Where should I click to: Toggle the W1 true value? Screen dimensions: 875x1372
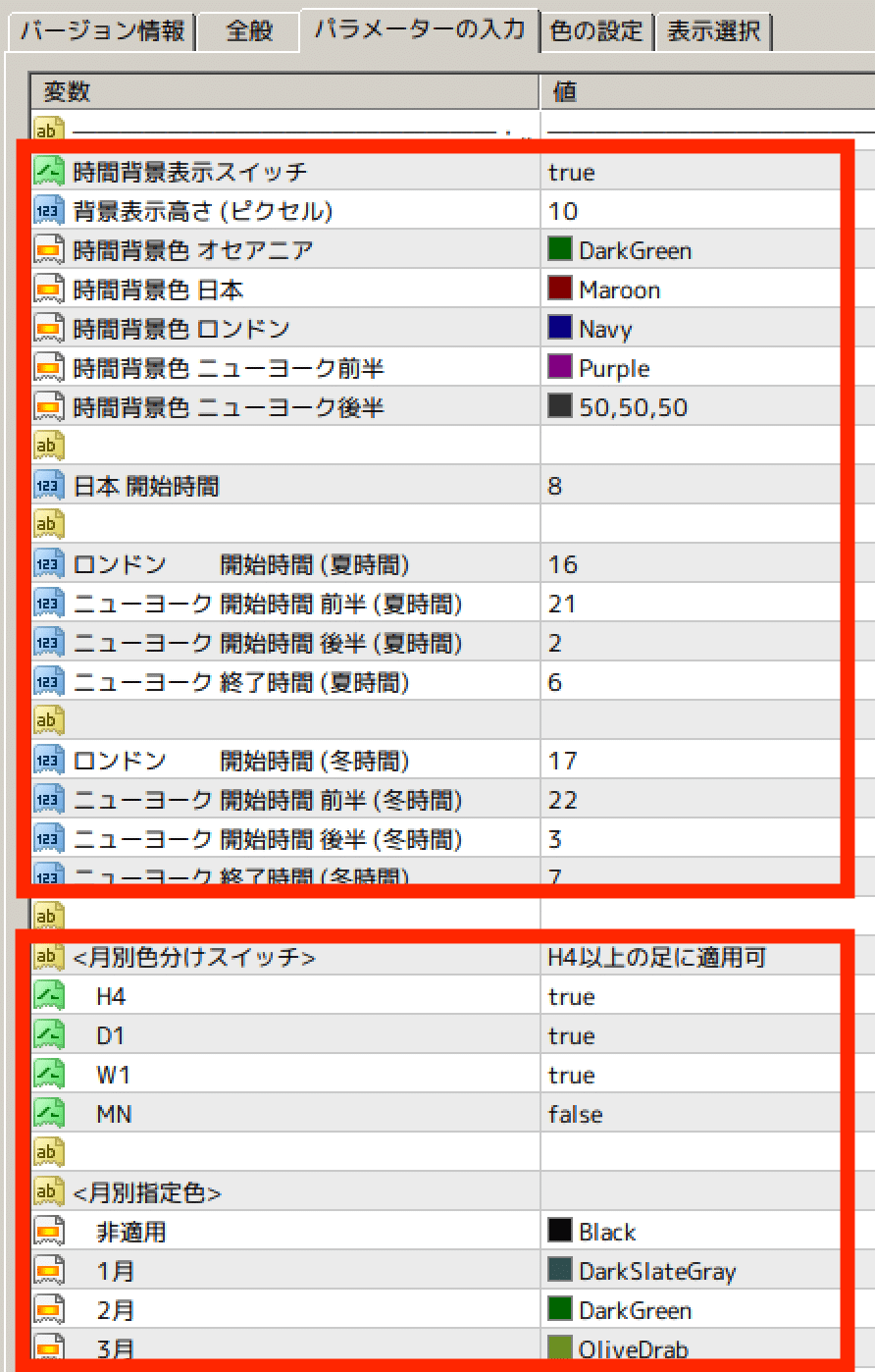tap(572, 1076)
